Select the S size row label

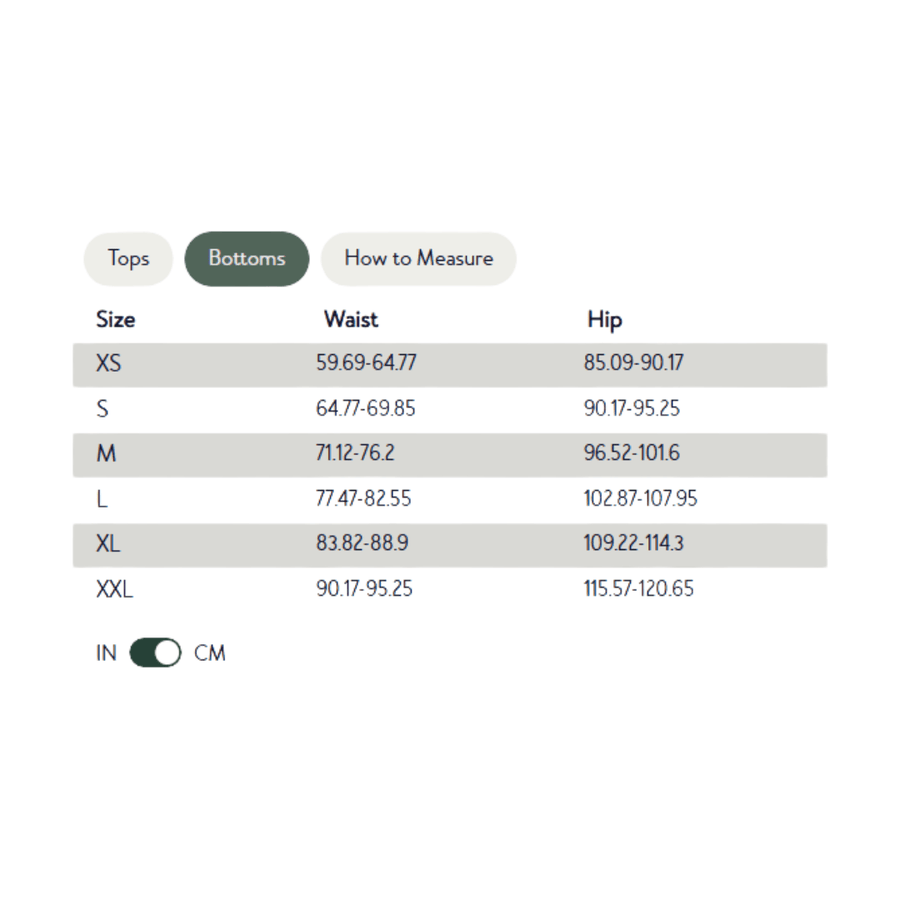(x=102, y=409)
